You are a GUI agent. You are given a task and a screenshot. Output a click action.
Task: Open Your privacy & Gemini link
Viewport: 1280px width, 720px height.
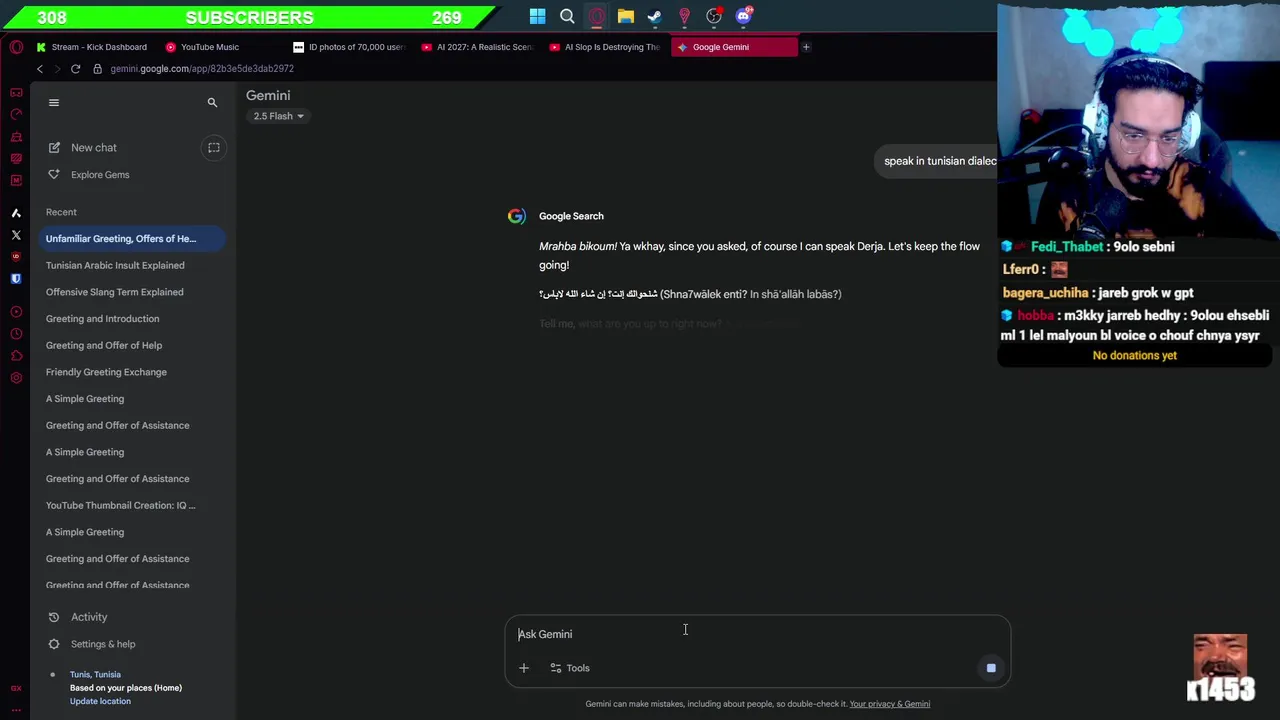tap(890, 704)
